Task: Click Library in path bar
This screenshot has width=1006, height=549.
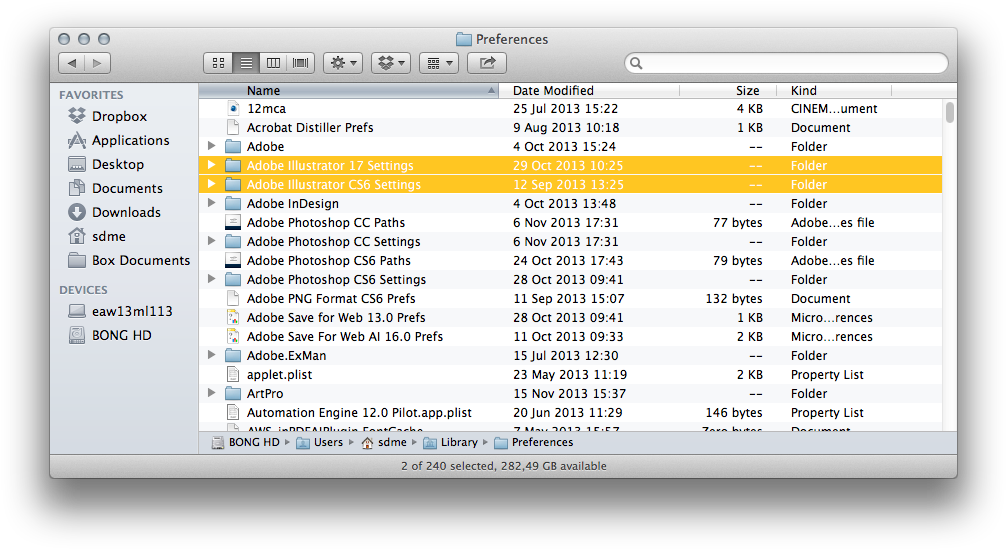Action: click(x=450, y=443)
